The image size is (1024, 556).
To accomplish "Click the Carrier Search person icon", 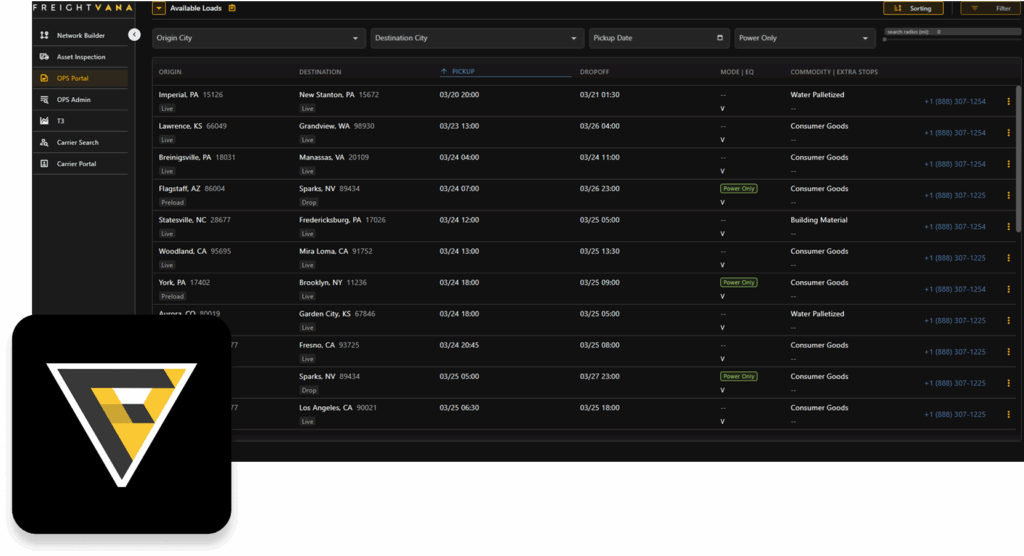I will 44,142.
